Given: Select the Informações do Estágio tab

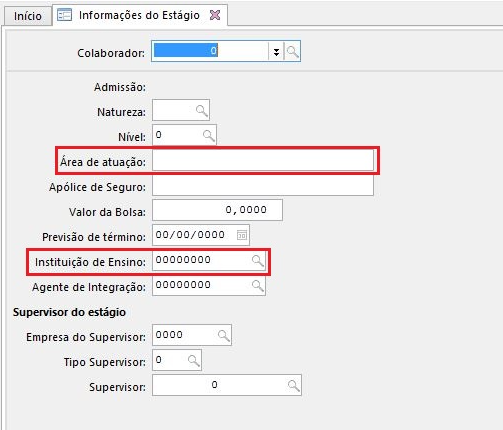Looking at the screenshot, I should [x=139, y=15].
